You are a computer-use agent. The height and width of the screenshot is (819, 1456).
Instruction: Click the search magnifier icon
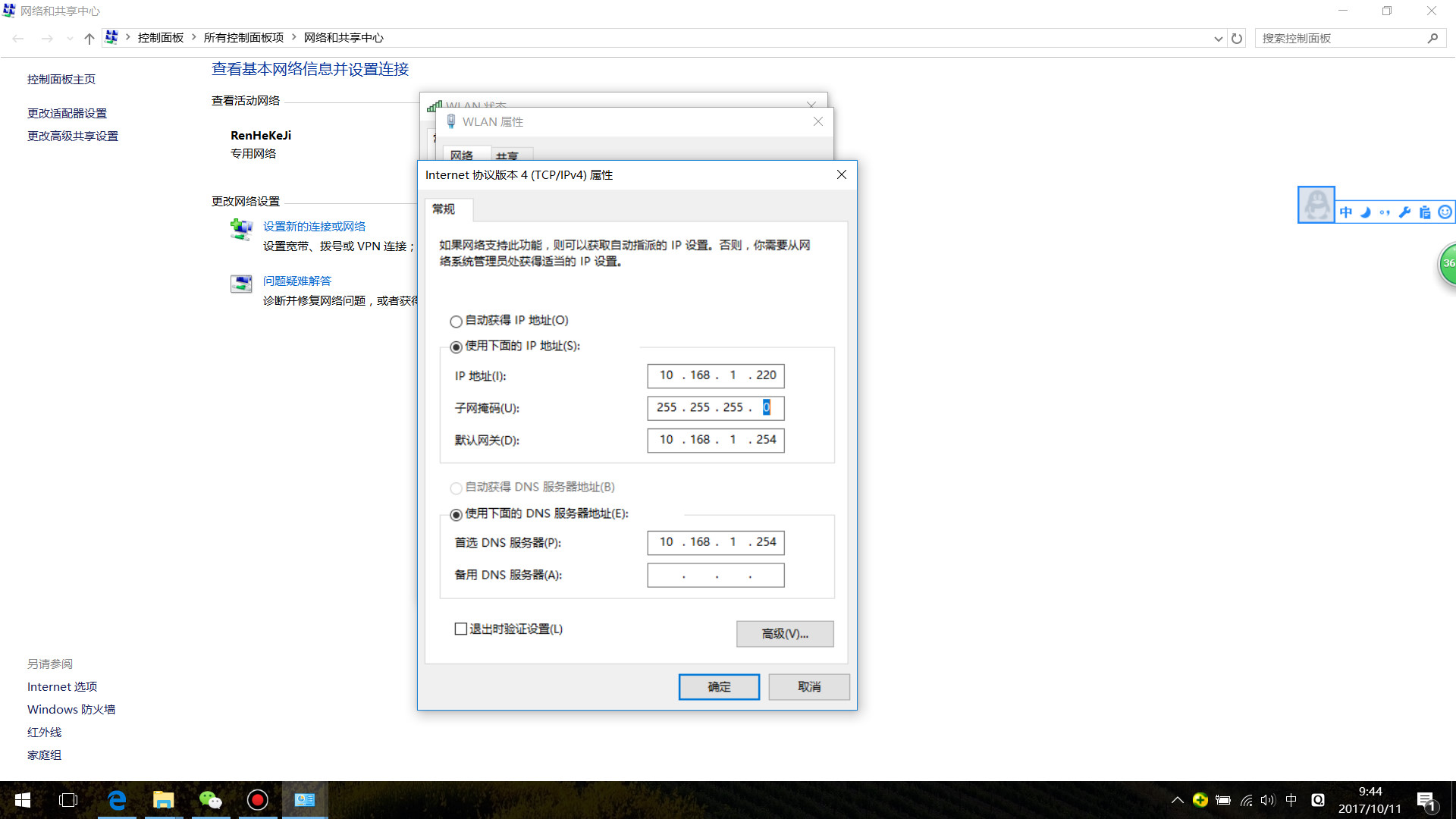click(1432, 38)
